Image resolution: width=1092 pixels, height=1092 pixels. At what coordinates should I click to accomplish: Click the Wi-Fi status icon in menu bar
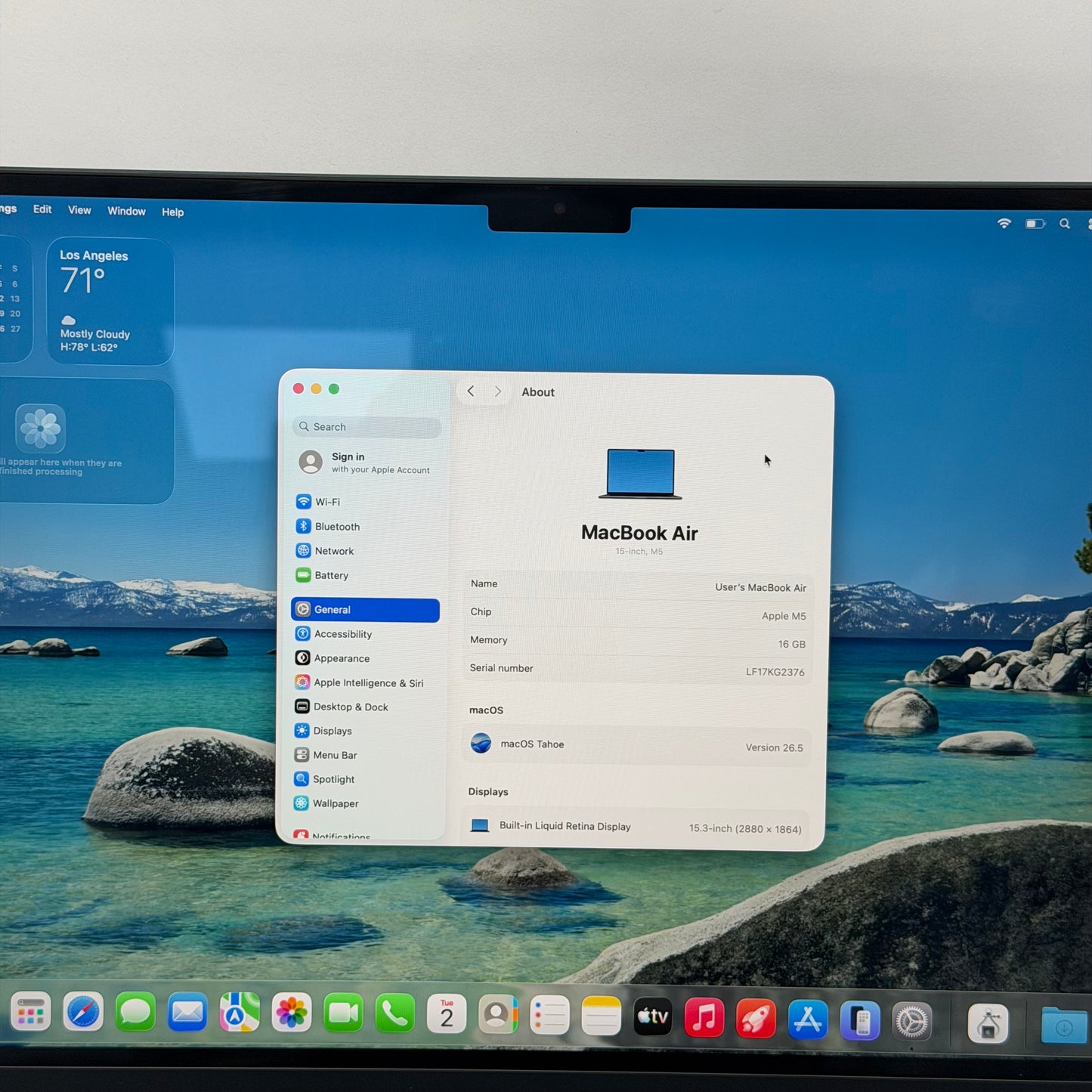point(1004,223)
